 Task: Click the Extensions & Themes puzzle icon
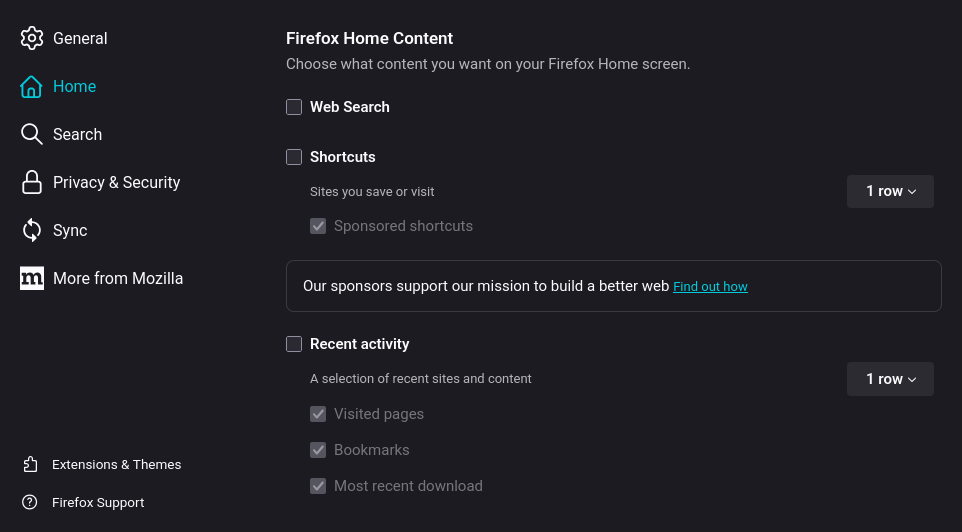click(31, 464)
